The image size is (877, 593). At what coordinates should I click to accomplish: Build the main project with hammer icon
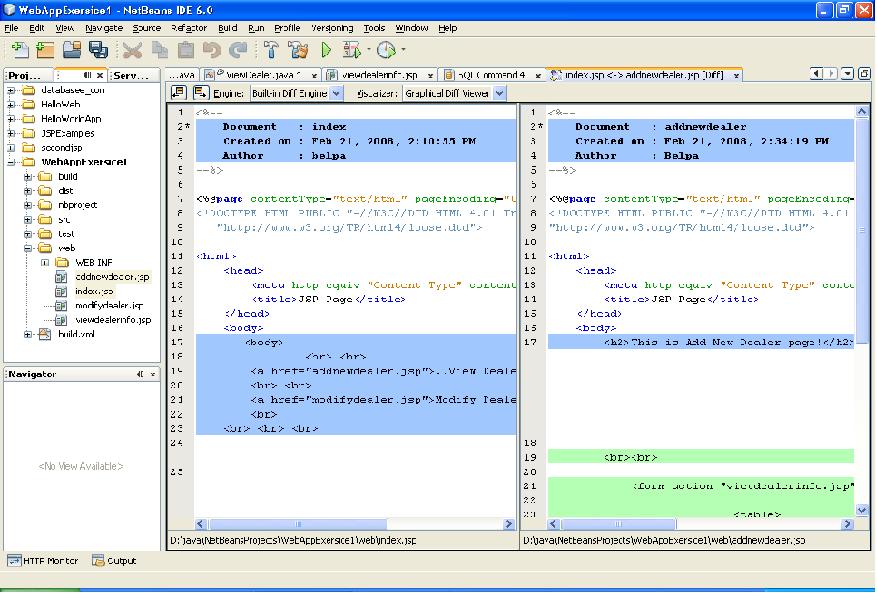click(x=271, y=50)
